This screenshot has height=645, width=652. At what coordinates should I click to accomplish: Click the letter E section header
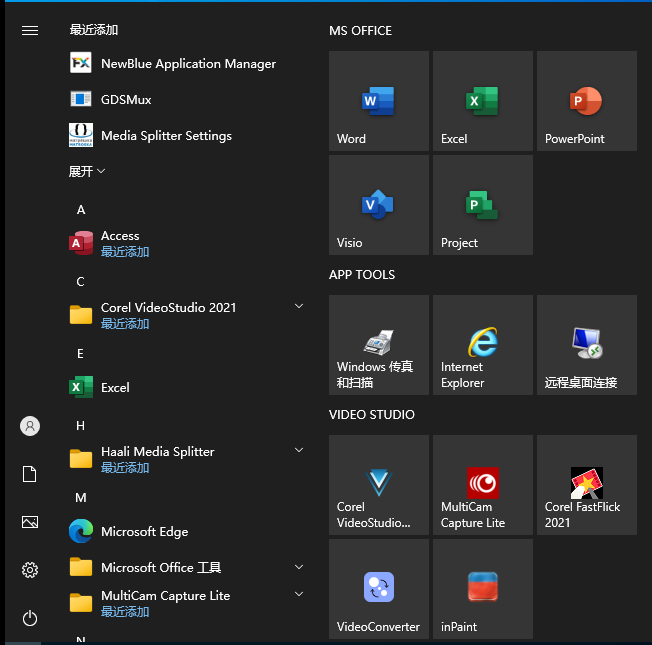pyautogui.click(x=80, y=353)
